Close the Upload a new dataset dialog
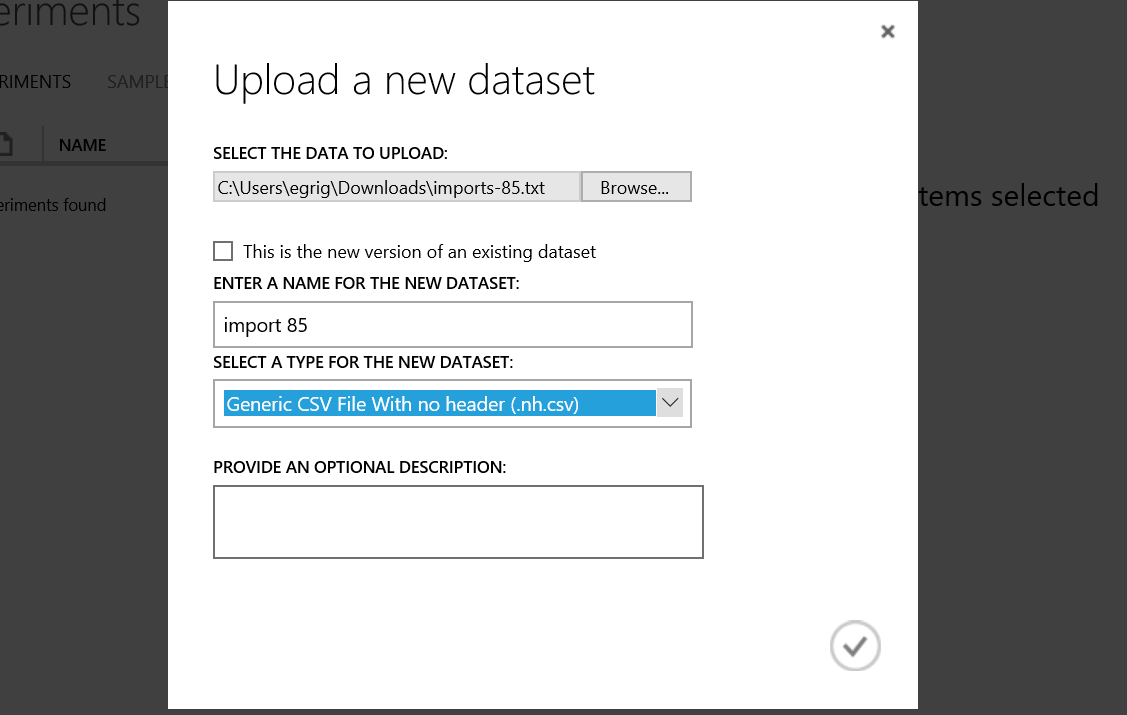The width and height of the screenshot is (1127, 715). pyautogui.click(x=887, y=32)
